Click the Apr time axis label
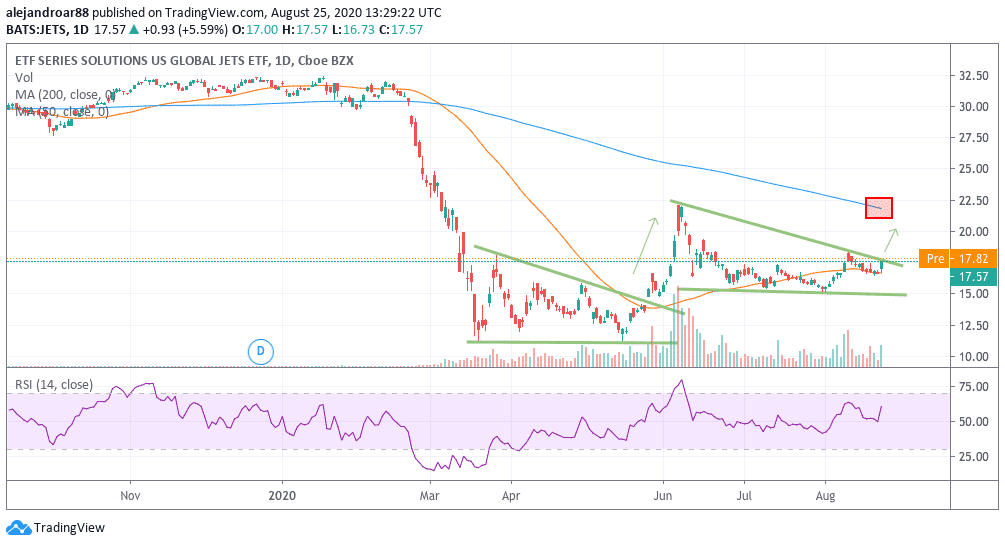Viewport: 1005px width, 546px height. point(511,496)
